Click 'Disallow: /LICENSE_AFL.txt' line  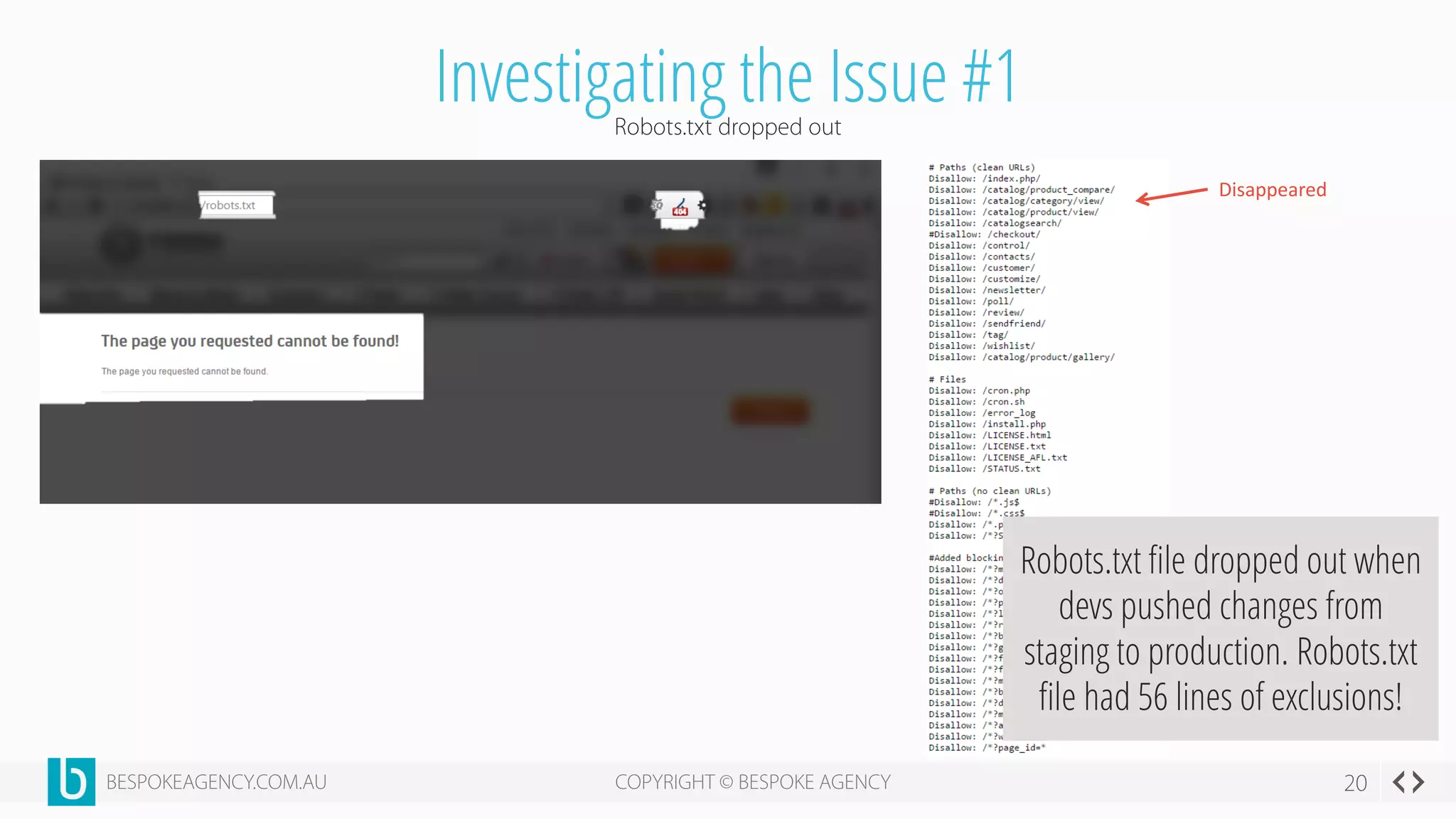[x=998, y=458]
